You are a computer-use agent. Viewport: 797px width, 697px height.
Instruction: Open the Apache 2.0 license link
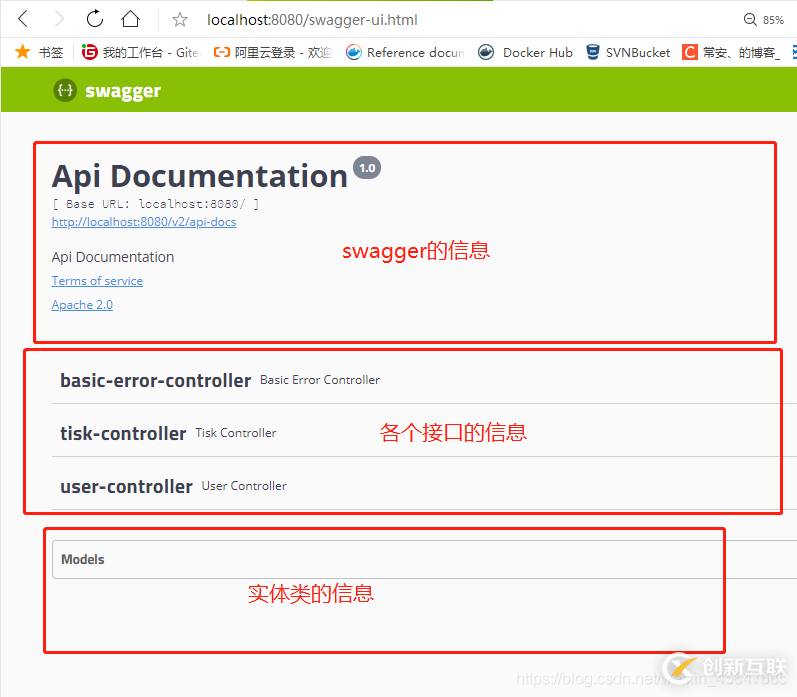click(x=82, y=305)
